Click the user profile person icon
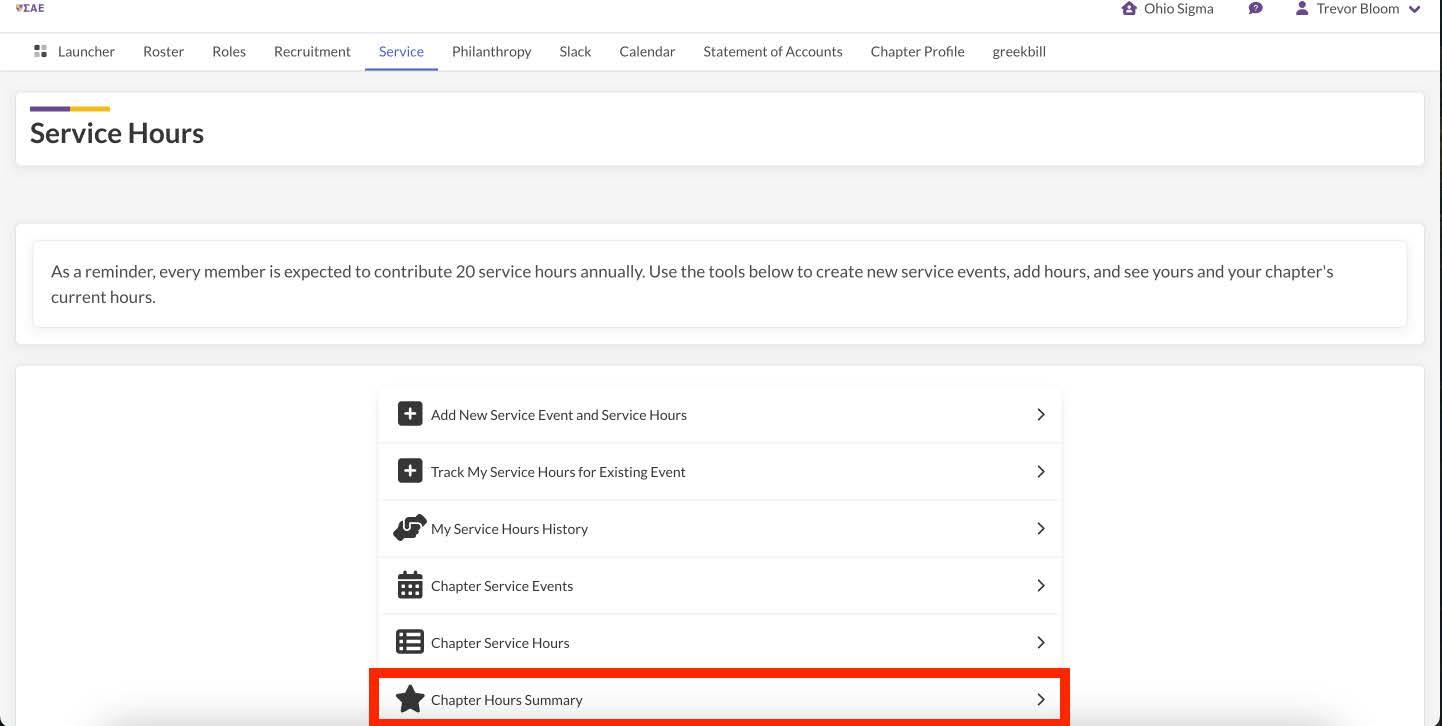This screenshot has width=1442, height=726. pyautogui.click(x=1302, y=9)
